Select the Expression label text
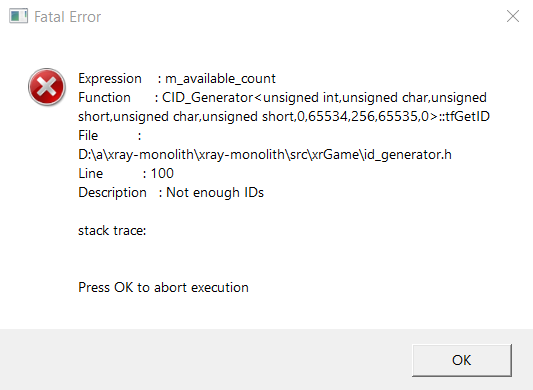This screenshot has height=390, width=533. [x=110, y=79]
